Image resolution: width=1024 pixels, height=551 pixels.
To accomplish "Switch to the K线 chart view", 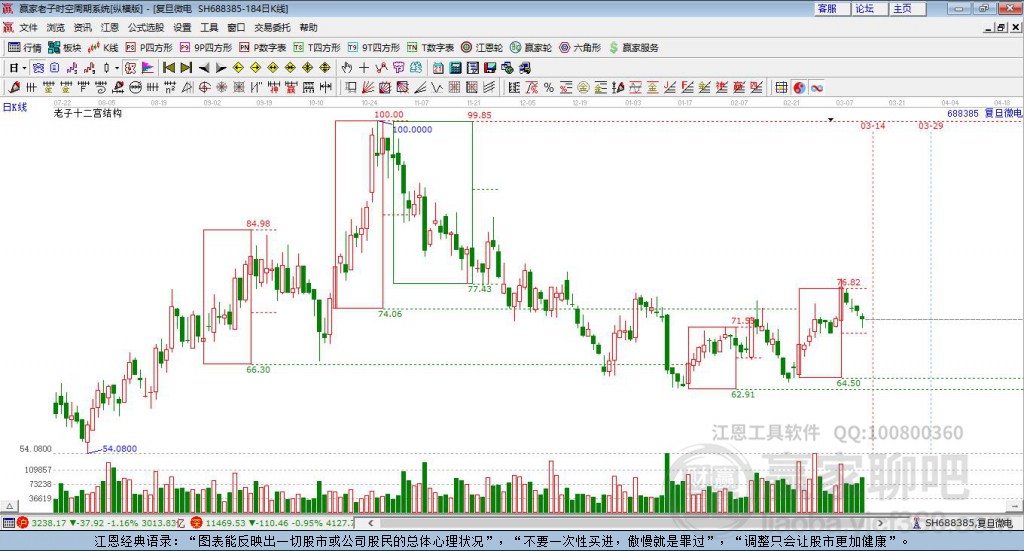I will pos(103,48).
